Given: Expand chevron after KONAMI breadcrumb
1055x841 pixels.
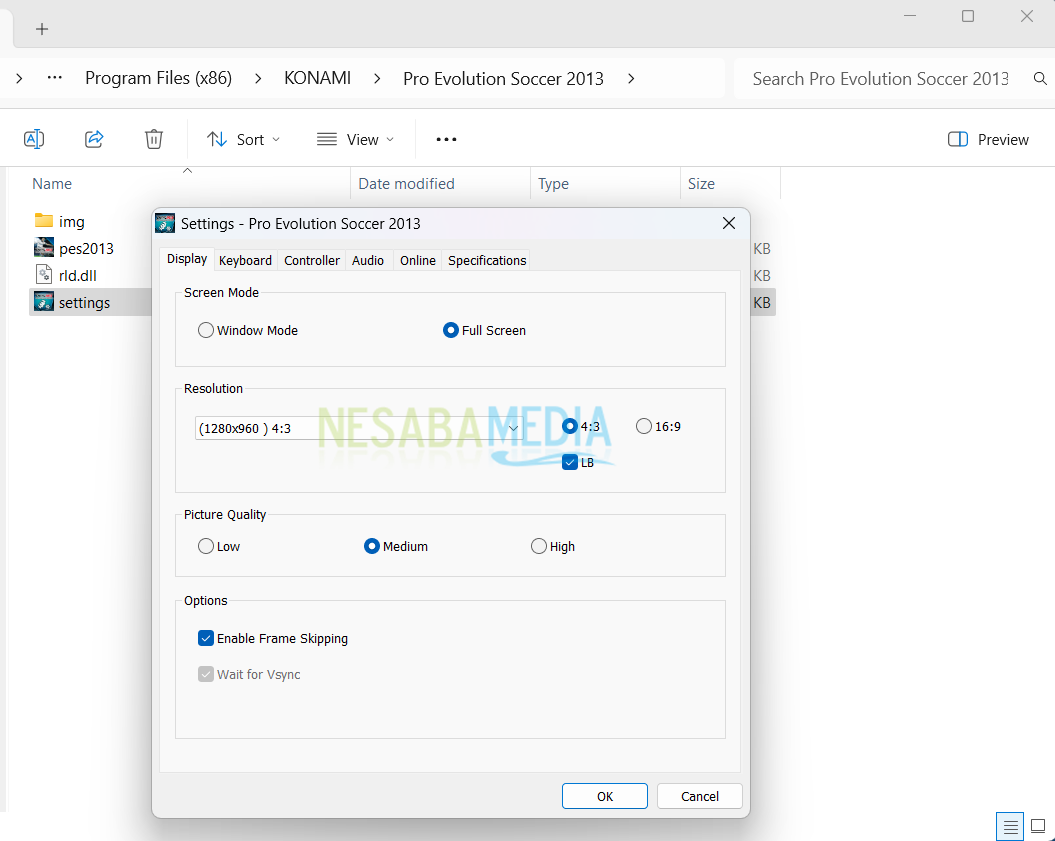Looking at the screenshot, I should point(377,79).
